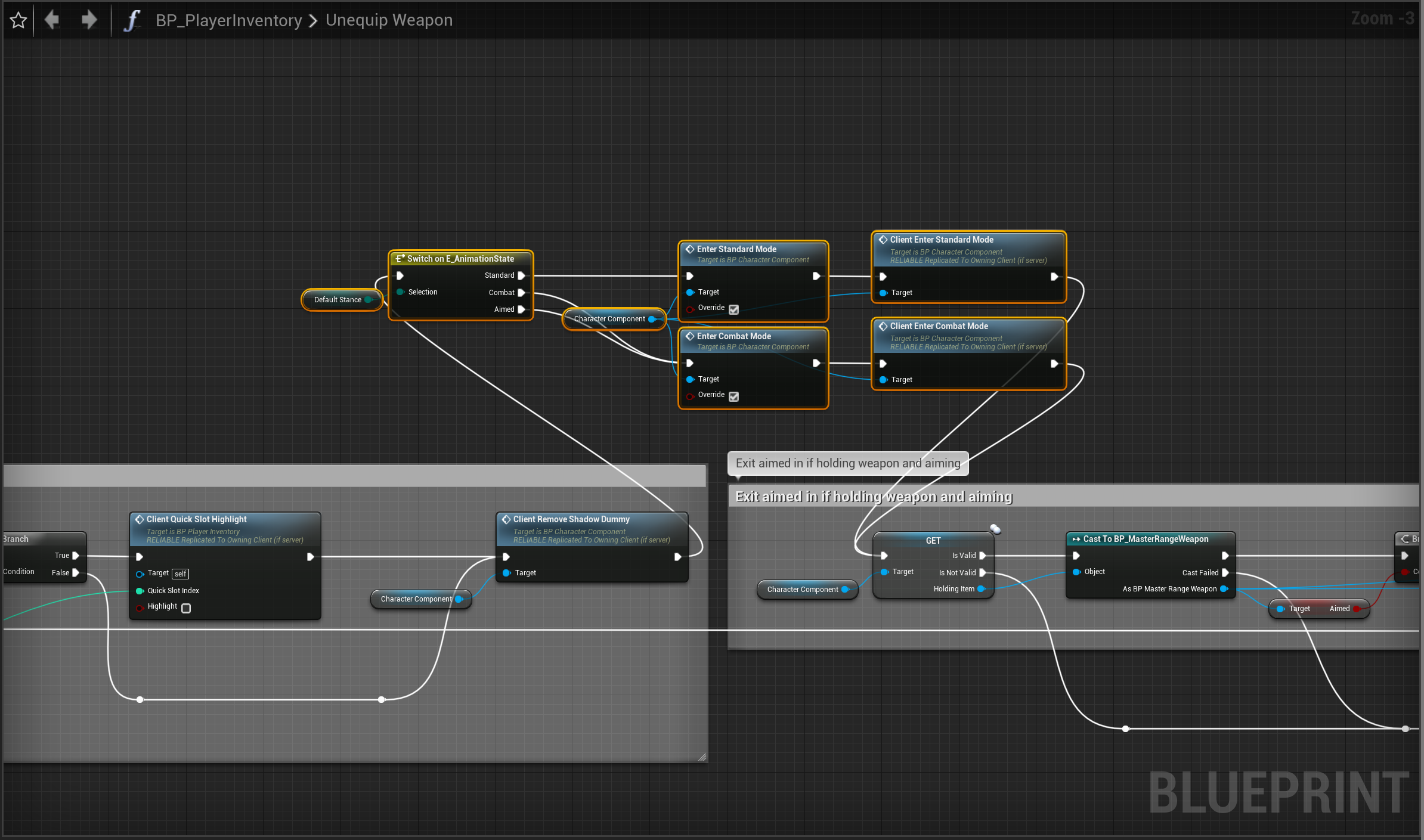Select Switch on E_AnimationState node title
Viewport: 1424px width, 840px height.
pos(460,259)
